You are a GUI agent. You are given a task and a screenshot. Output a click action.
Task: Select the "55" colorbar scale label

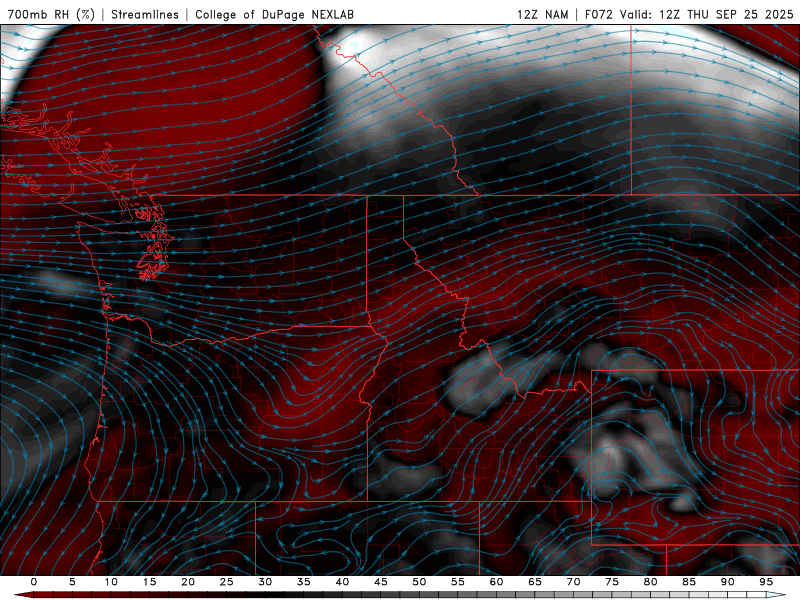pyautogui.click(x=458, y=582)
